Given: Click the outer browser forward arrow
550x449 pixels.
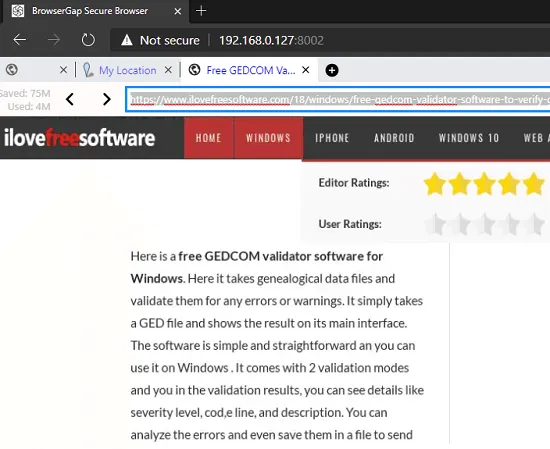Looking at the screenshot, I should point(54,40).
